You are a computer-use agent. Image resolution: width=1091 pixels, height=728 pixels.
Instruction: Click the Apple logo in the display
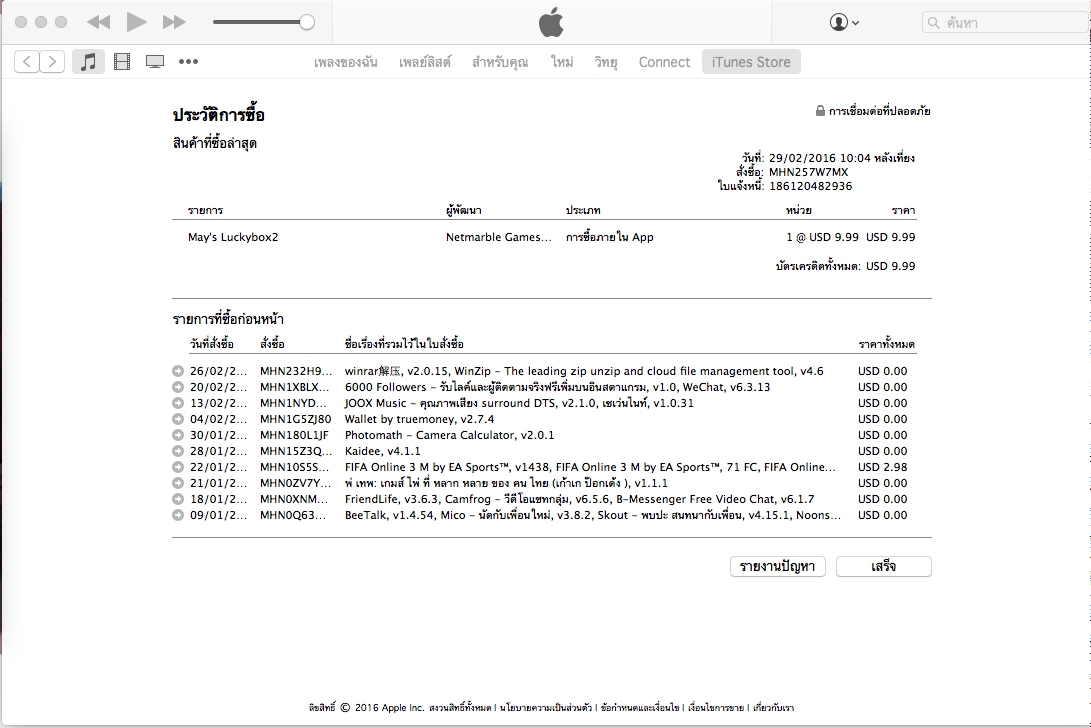(551, 22)
